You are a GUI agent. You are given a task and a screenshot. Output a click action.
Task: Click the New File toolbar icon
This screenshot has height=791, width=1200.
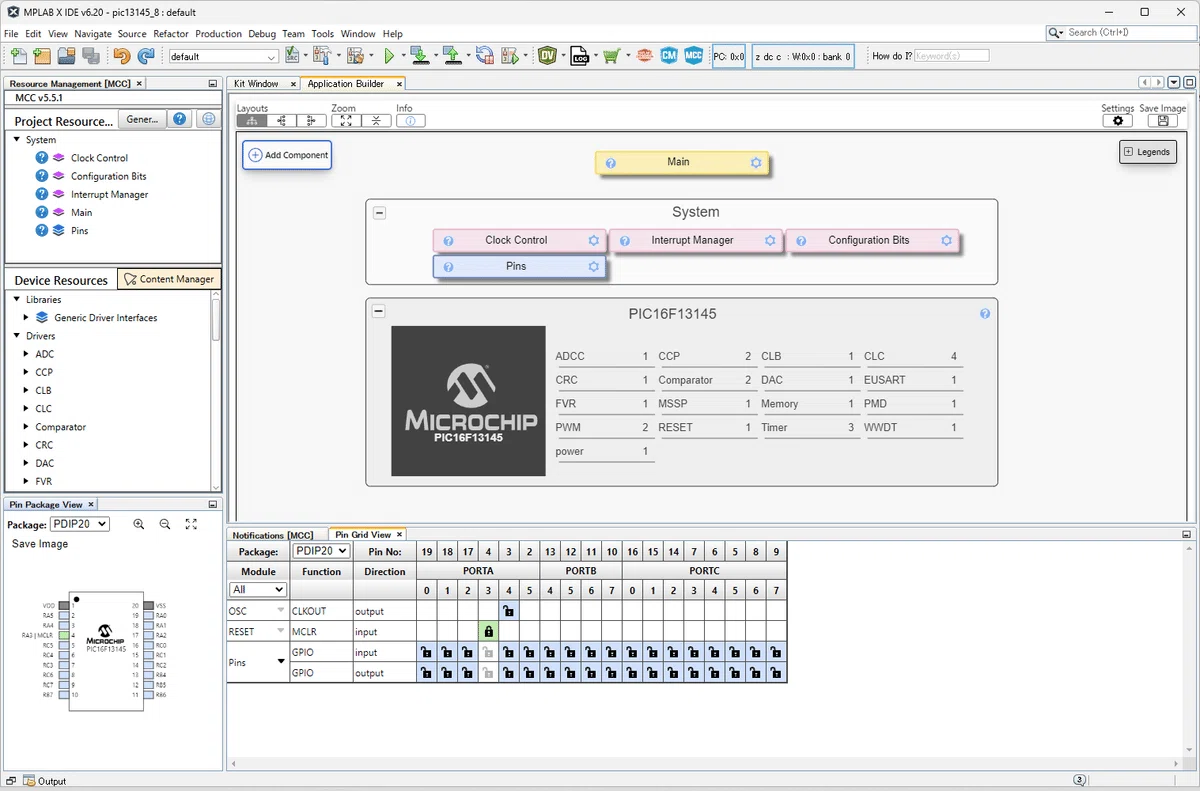click(x=18, y=57)
